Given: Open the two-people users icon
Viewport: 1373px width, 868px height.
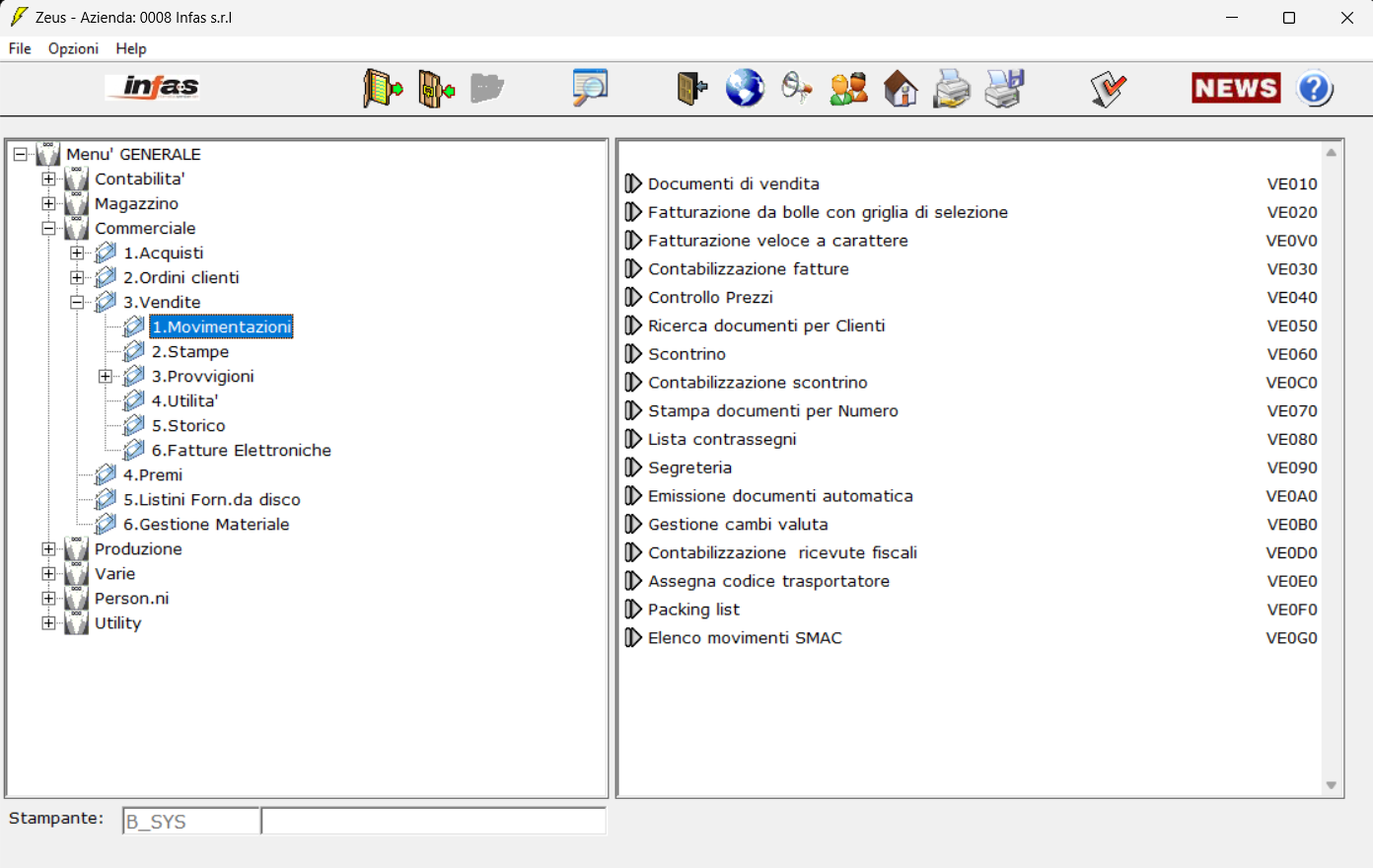Looking at the screenshot, I should [848, 88].
